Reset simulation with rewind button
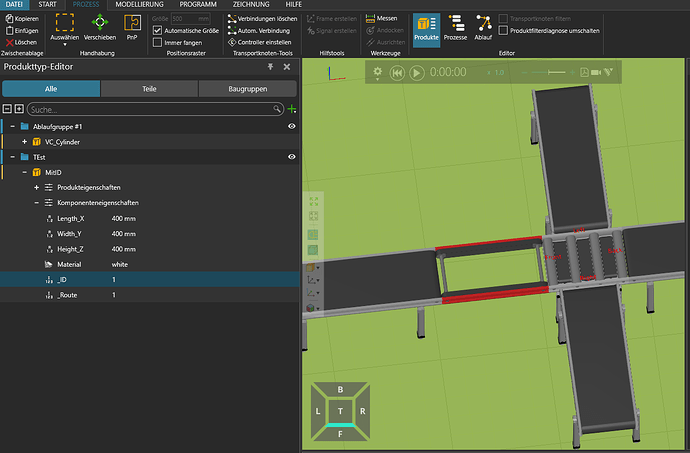 click(397, 73)
